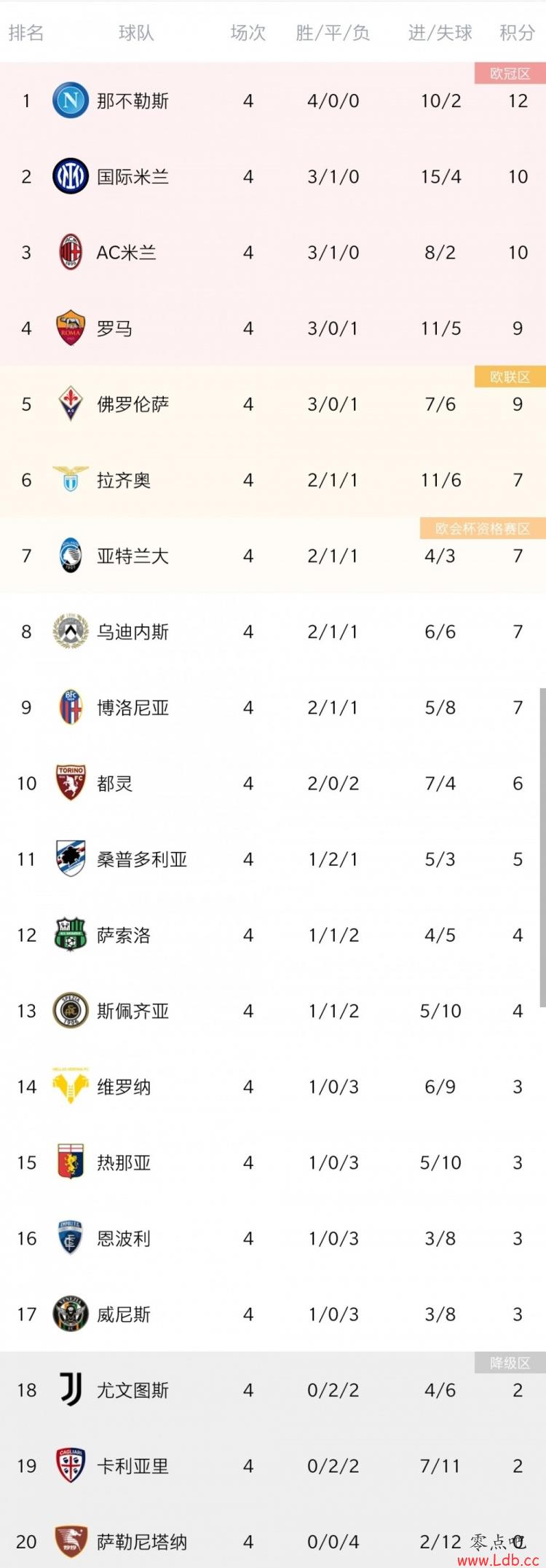Select the 降级区 zone tag

510,1363
